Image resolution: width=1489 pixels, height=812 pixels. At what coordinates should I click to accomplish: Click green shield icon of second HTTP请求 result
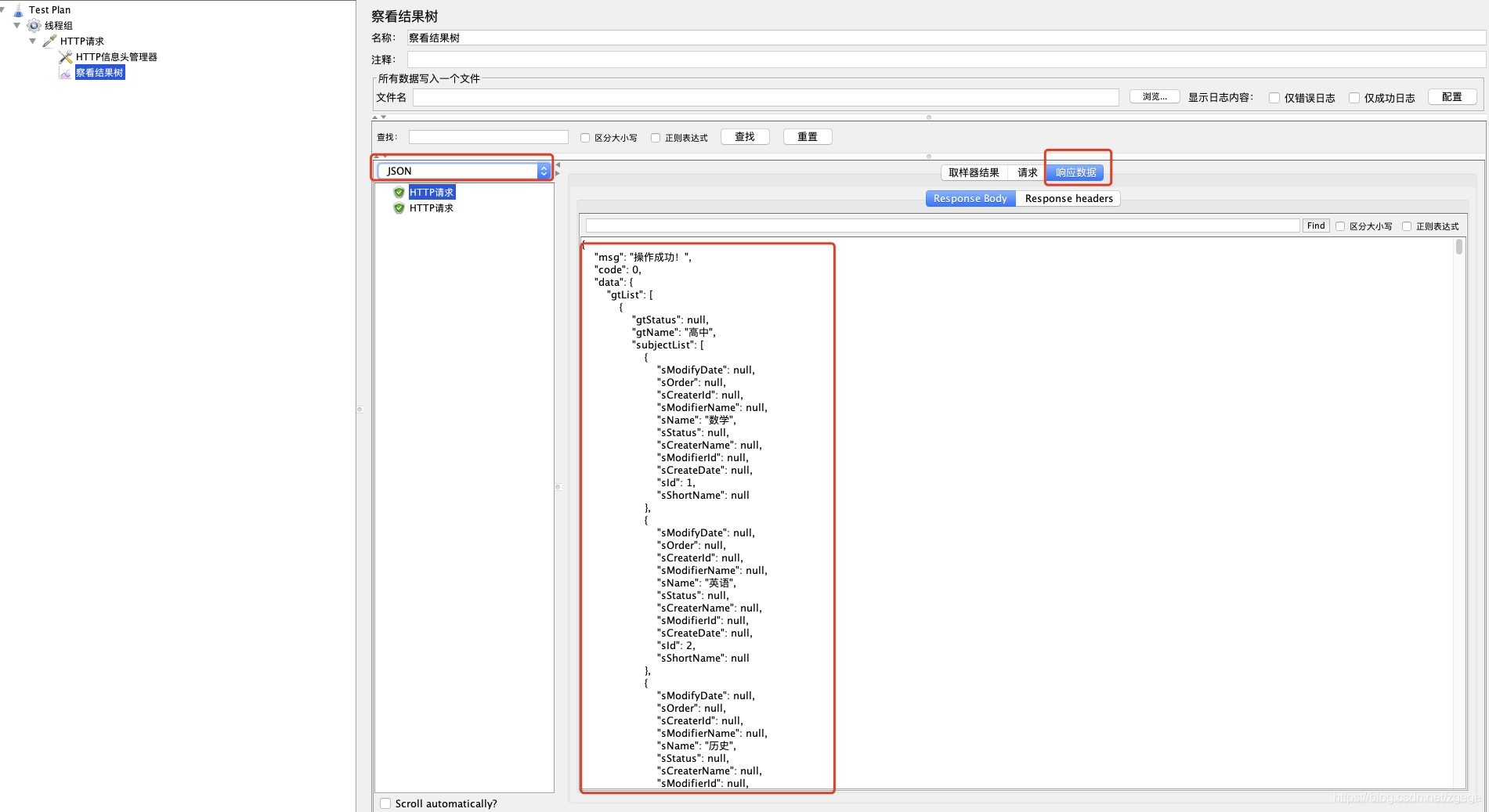(399, 208)
